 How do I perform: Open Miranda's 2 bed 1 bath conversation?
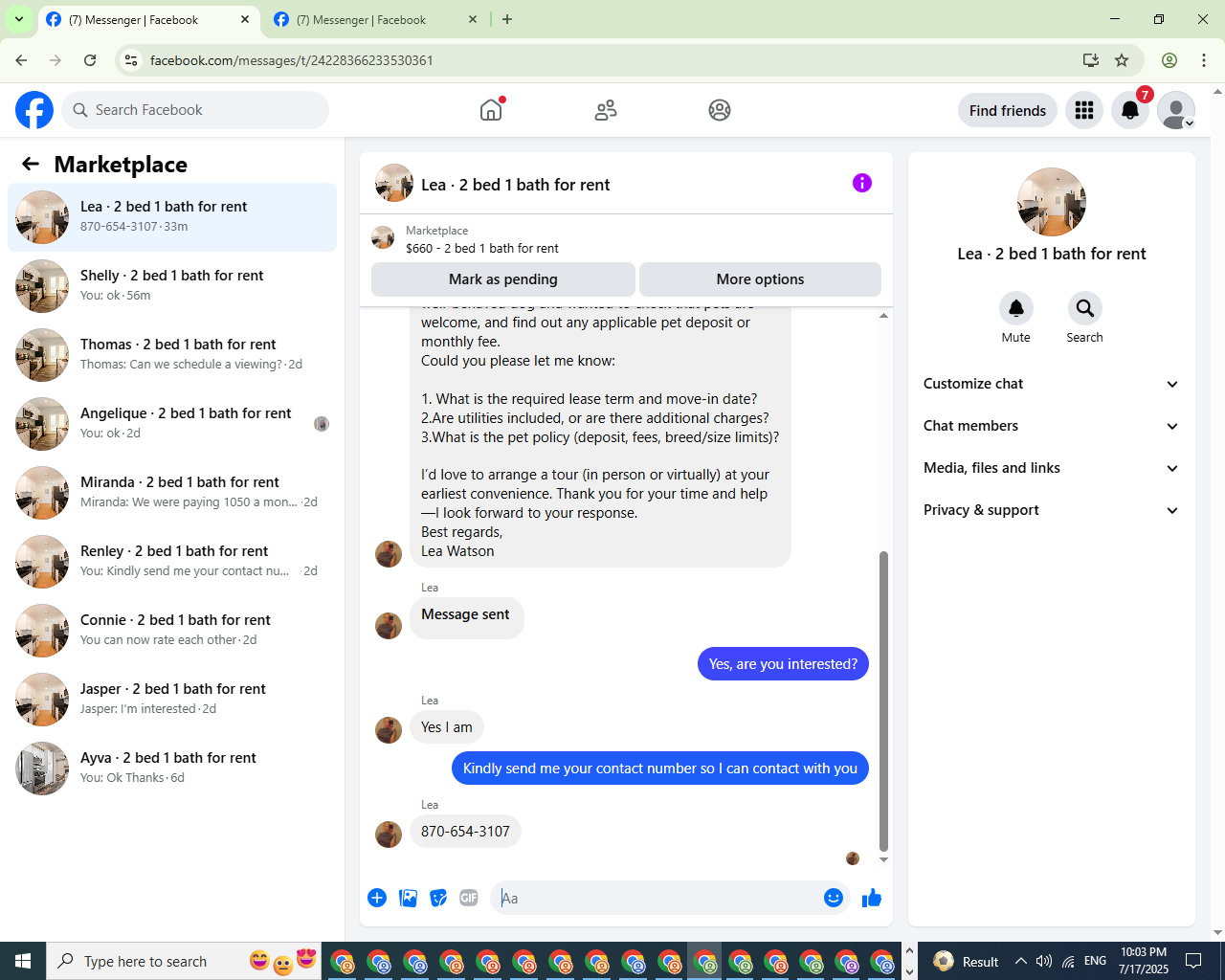tap(172, 493)
